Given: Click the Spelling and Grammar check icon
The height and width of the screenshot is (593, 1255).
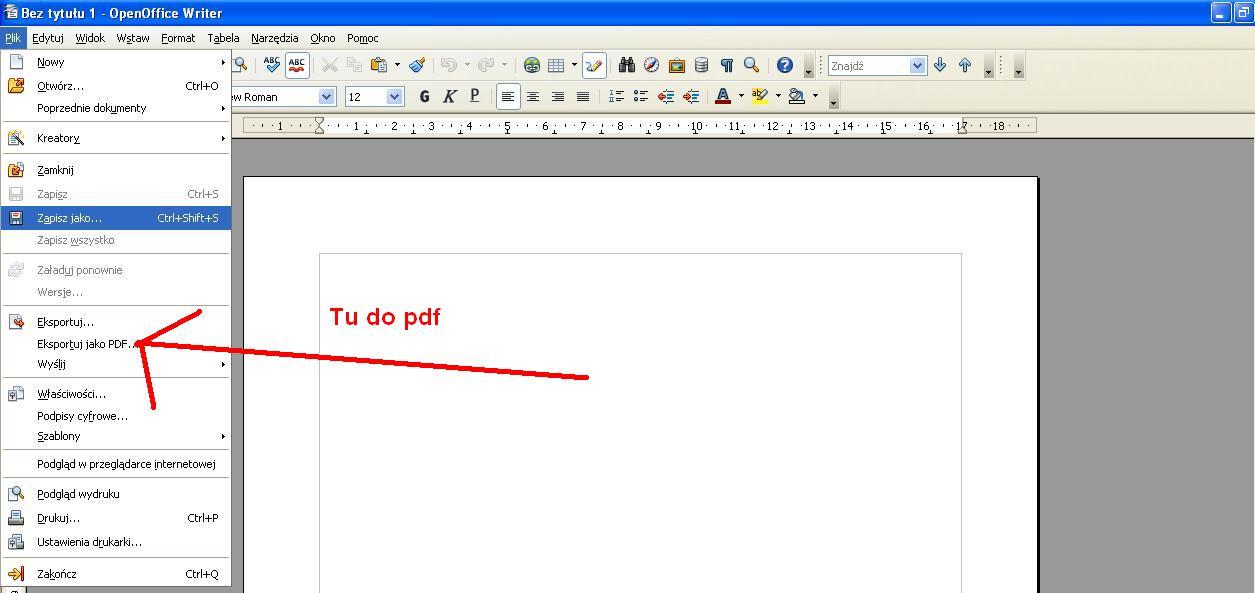Looking at the screenshot, I should pos(271,65).
